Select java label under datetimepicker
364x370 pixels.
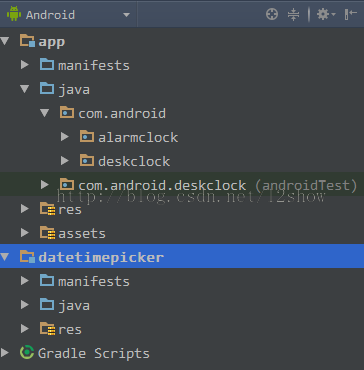coord(74,306)
